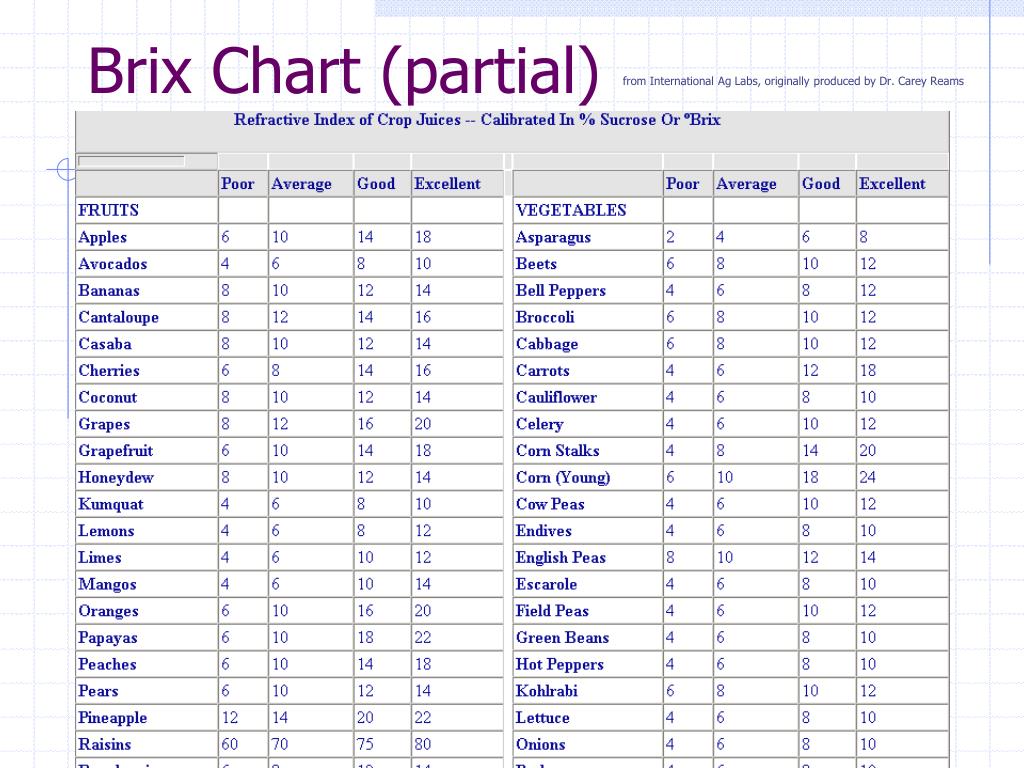Select the Casaba row label

(x=105, y=344)
